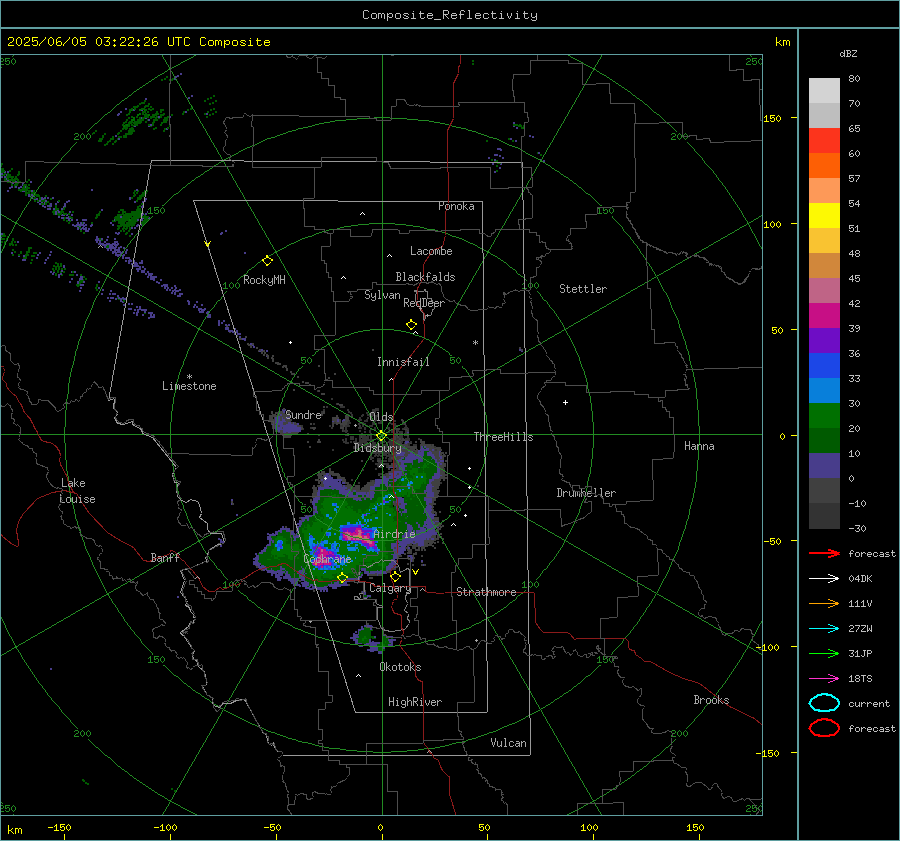900x841 pixels.
Task: Click the Calgary city label
Action: click(x=390, y=588)
